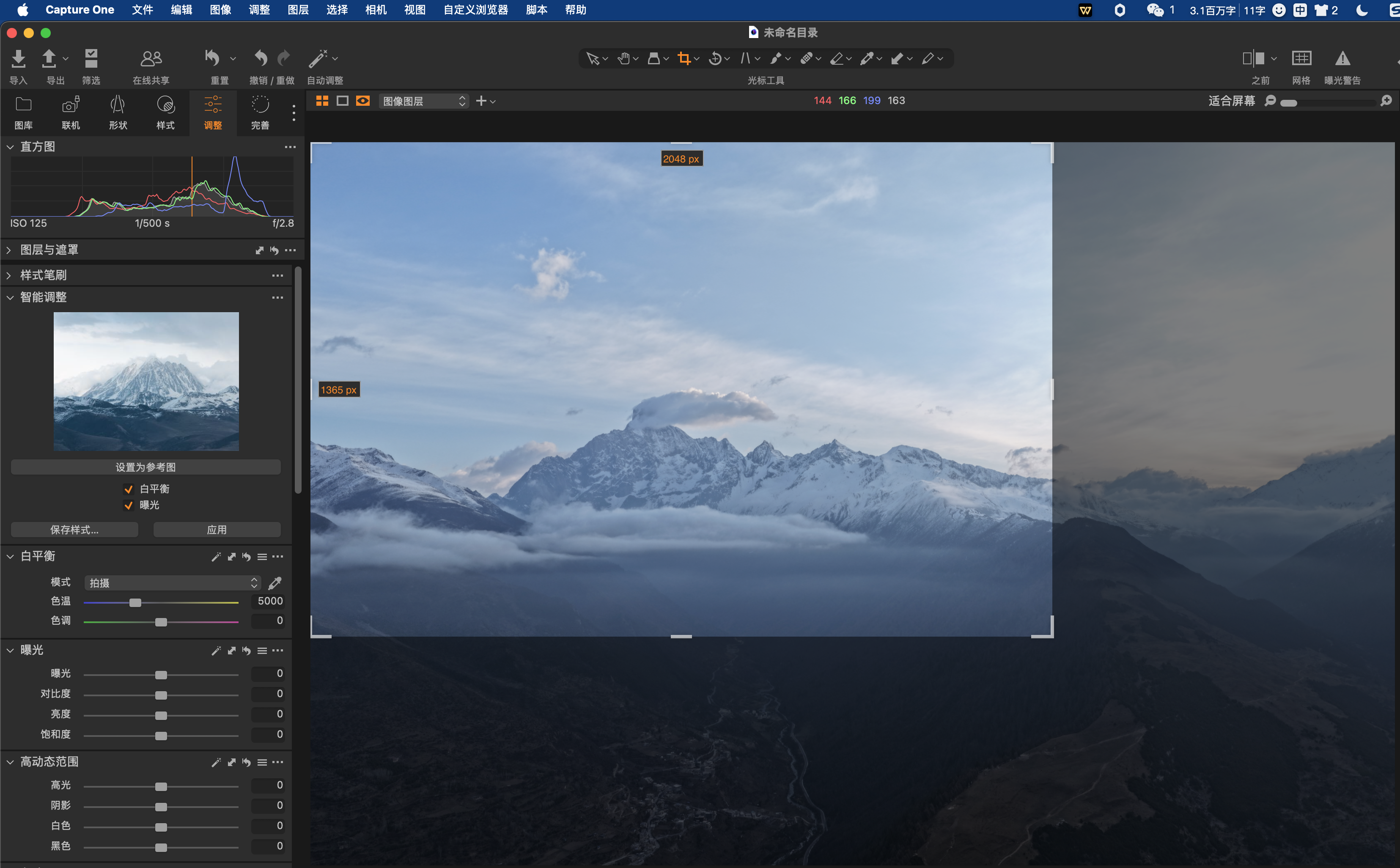Select the Rotate tool
Viewport: 1400px width, 868px height.
(x=715, y=58)
